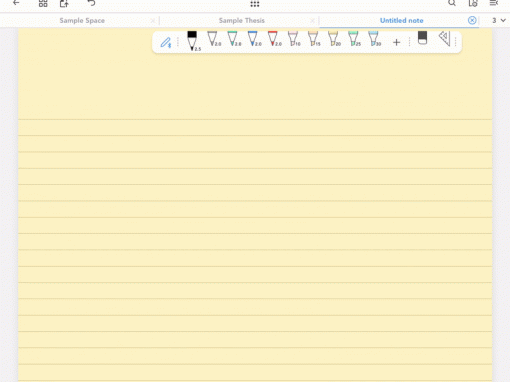Switch to the Sample Space tab
Screen dimensions: 510x382
(x=82, y=21)
